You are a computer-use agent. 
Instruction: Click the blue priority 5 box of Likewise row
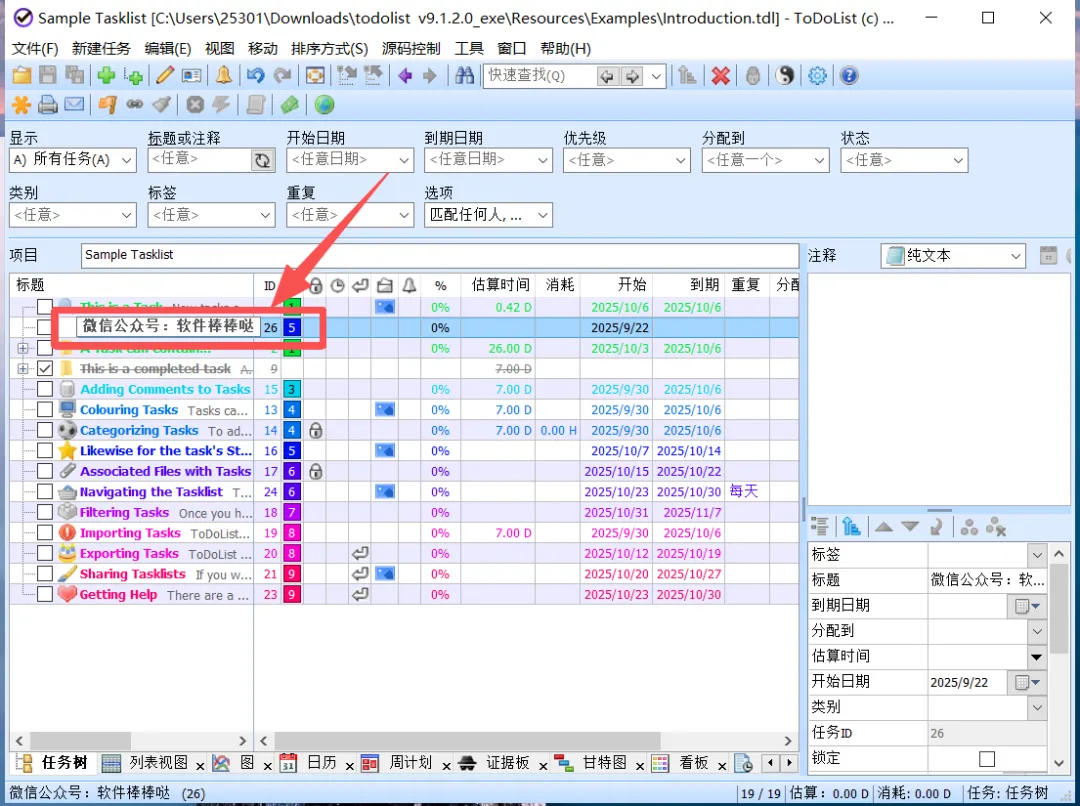(x=292, y=451)
